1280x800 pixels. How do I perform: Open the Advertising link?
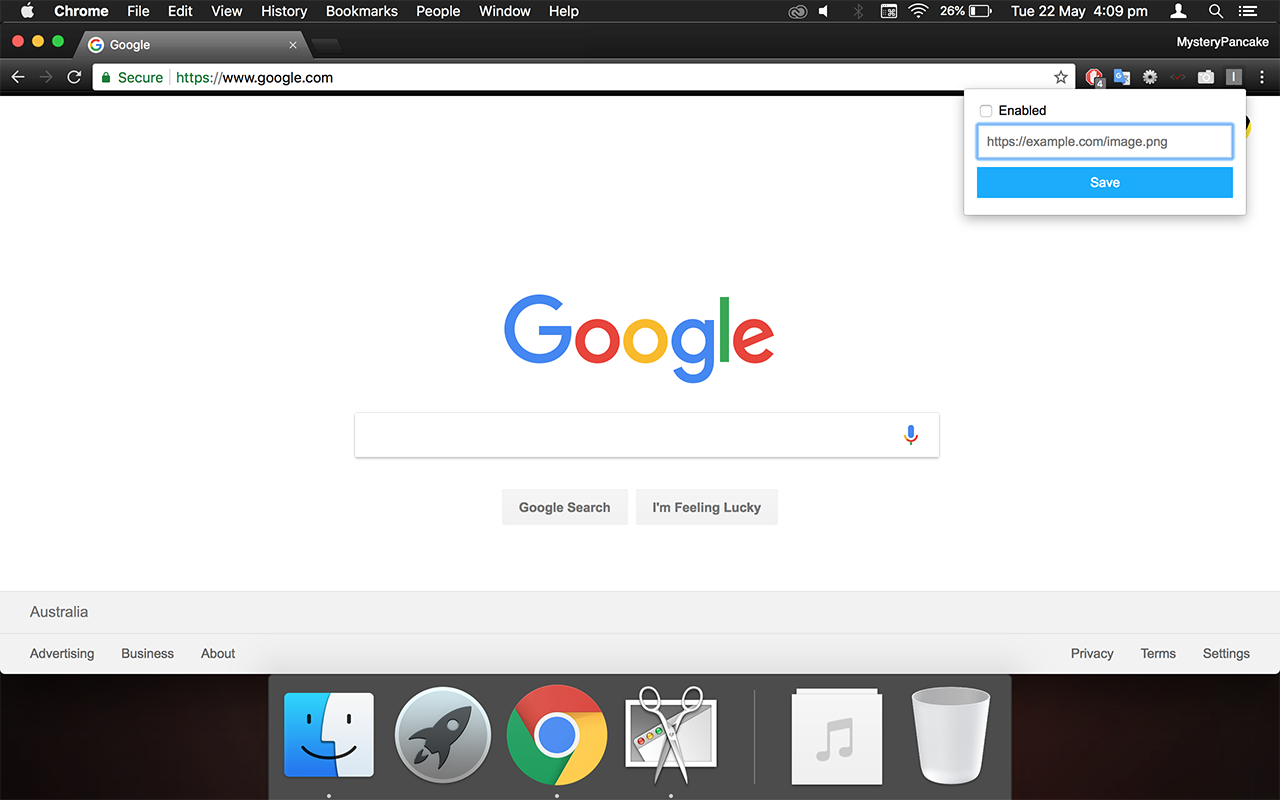62,653
